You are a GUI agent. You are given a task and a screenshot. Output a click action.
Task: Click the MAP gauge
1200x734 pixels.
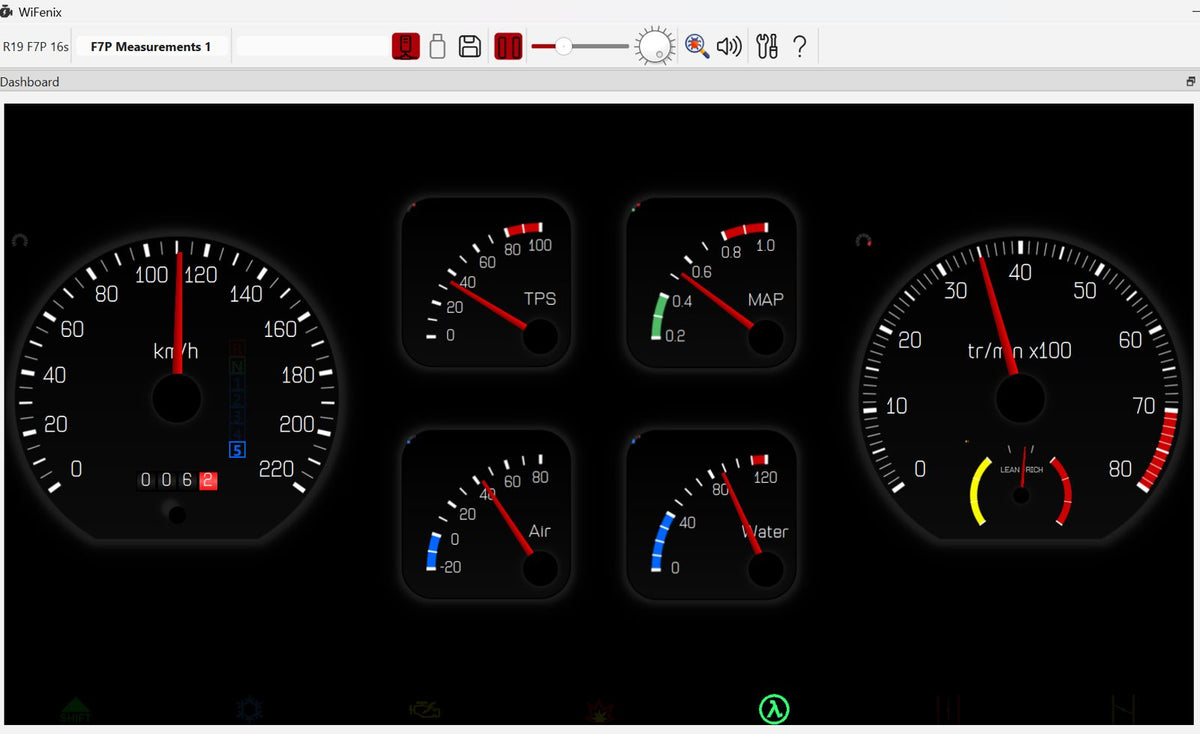tap(711, 283)
